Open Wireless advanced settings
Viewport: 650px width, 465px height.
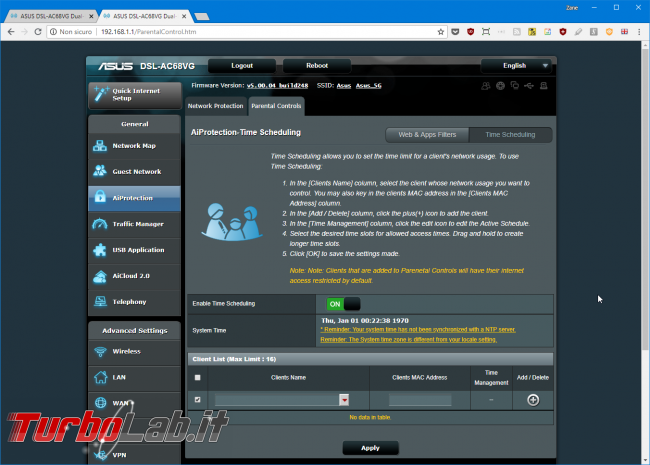(x=135, y=351)
